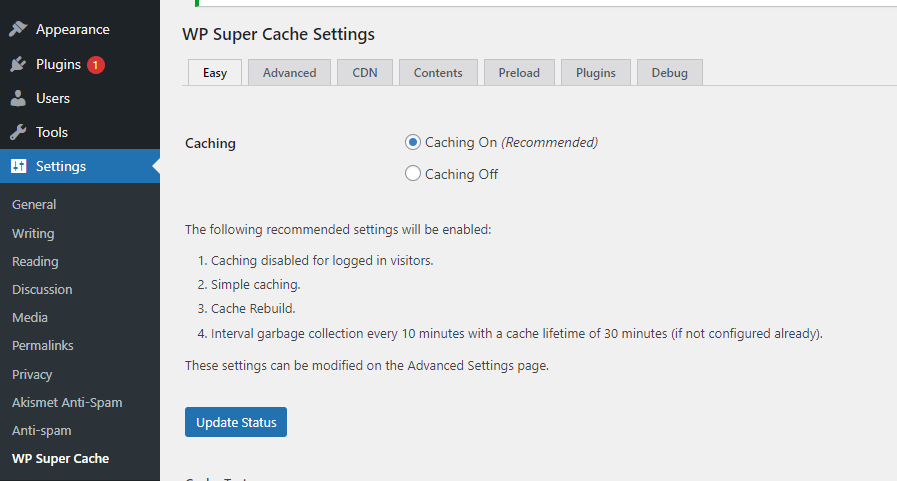This screenshot has width=897, height=481.
Task: Click the WP Super Cache Settings heading
Action: coord(279,34)
